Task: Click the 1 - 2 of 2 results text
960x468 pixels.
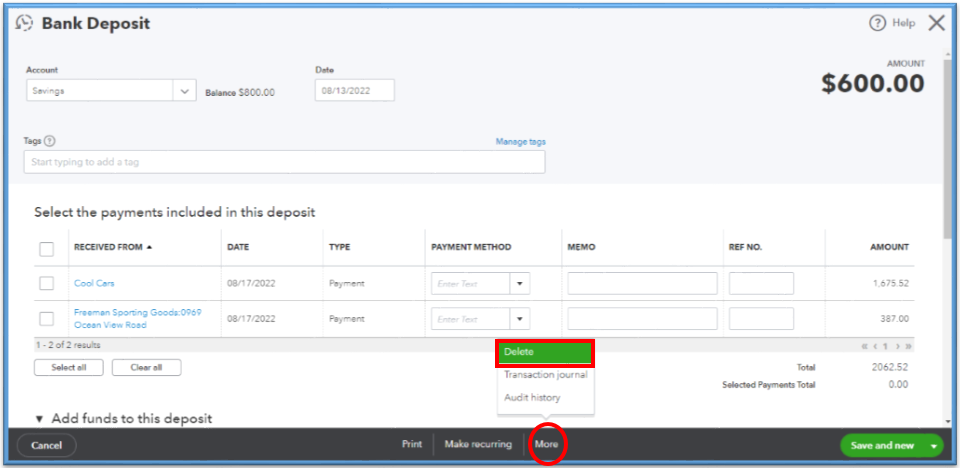Action: pyautogui.click(x=68, y=345)
